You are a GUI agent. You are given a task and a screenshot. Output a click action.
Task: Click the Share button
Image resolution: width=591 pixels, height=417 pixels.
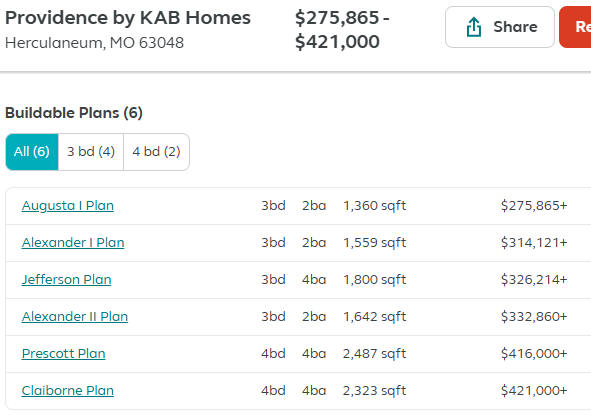coord(500,27)
